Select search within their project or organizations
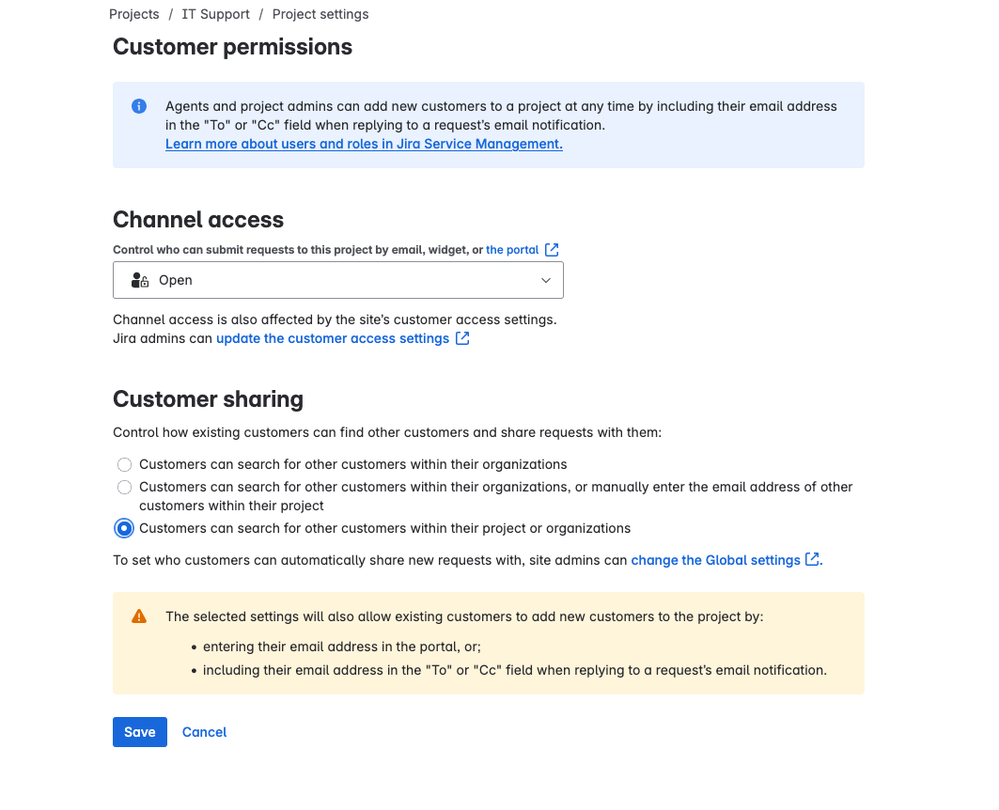The width and height of the screenshot is (999, 810). pyautogui.click(x=124, y=528)
